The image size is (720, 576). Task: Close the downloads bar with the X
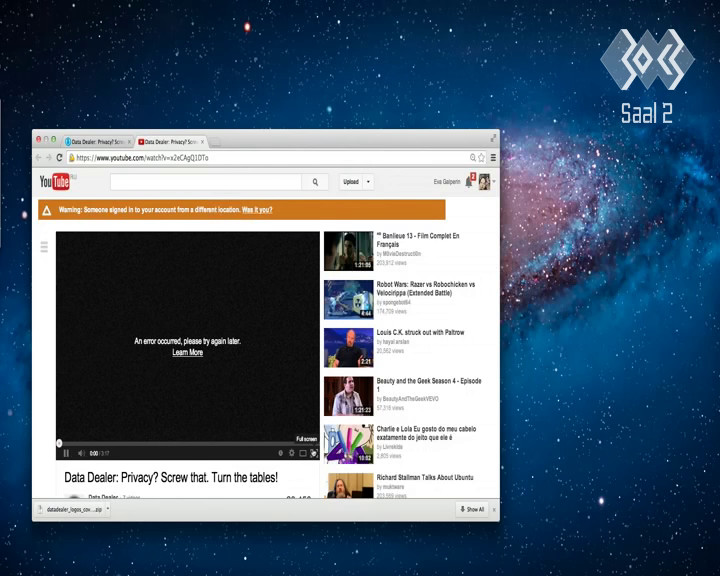[x=494, y=509]
